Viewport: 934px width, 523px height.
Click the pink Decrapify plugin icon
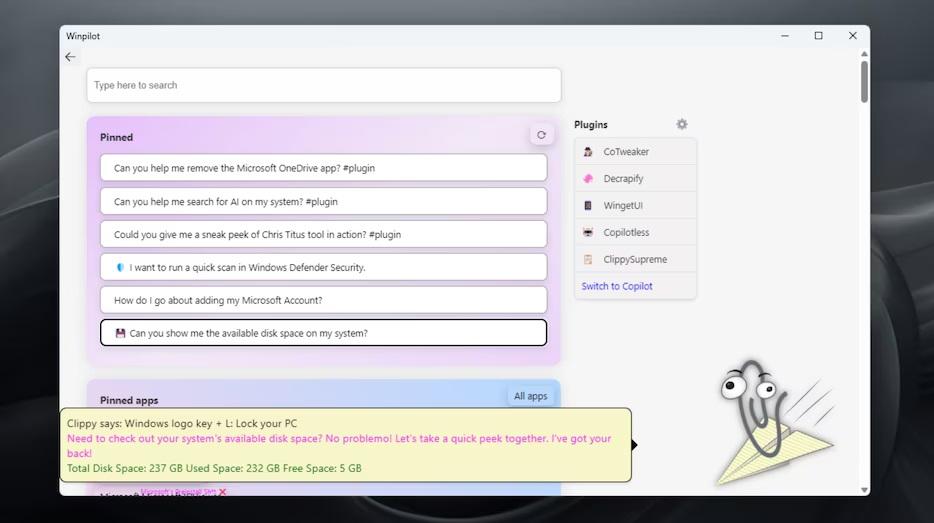coord(588,179)
